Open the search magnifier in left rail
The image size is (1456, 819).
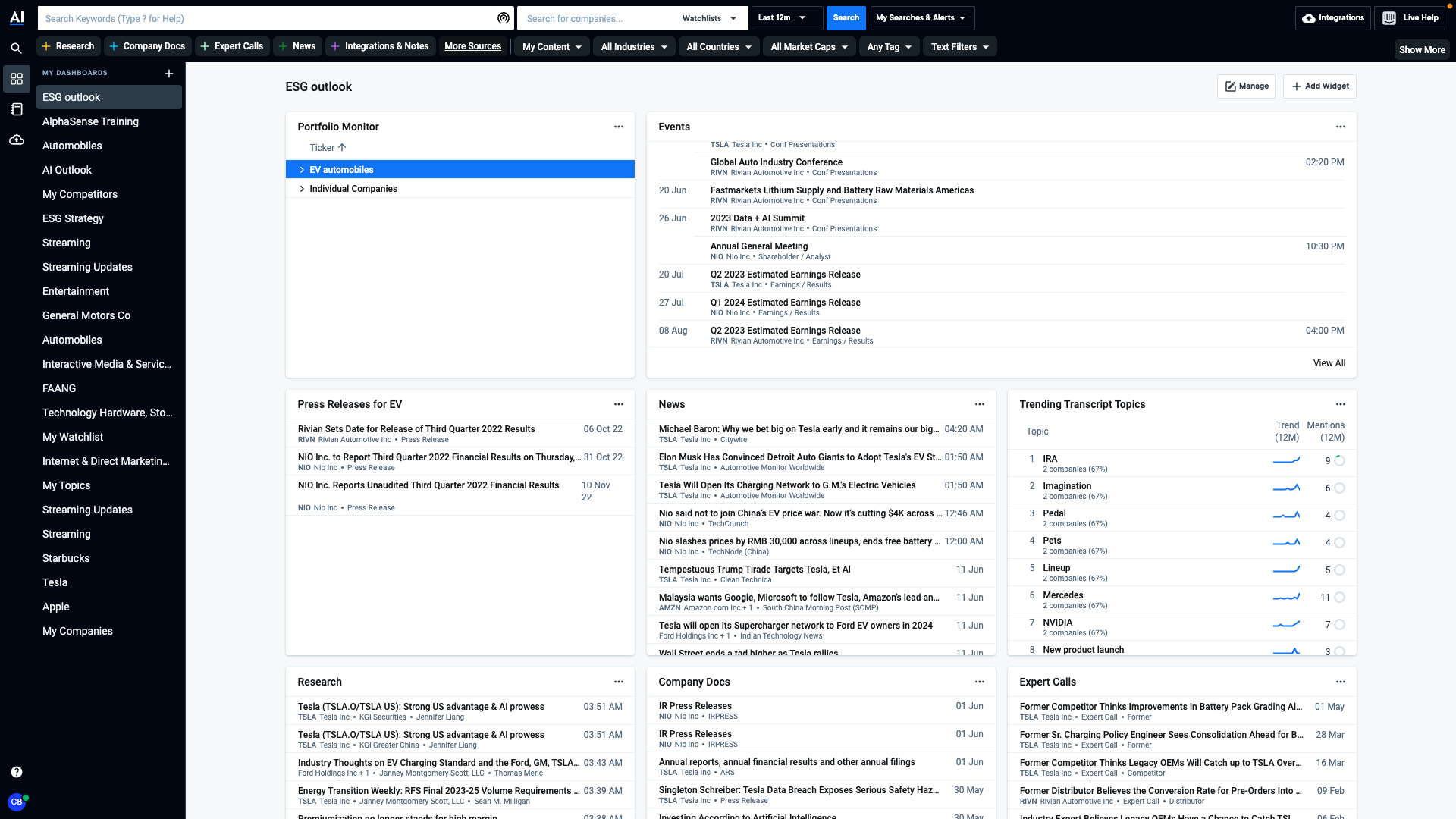pyautogui.click(x=16, y=49)
